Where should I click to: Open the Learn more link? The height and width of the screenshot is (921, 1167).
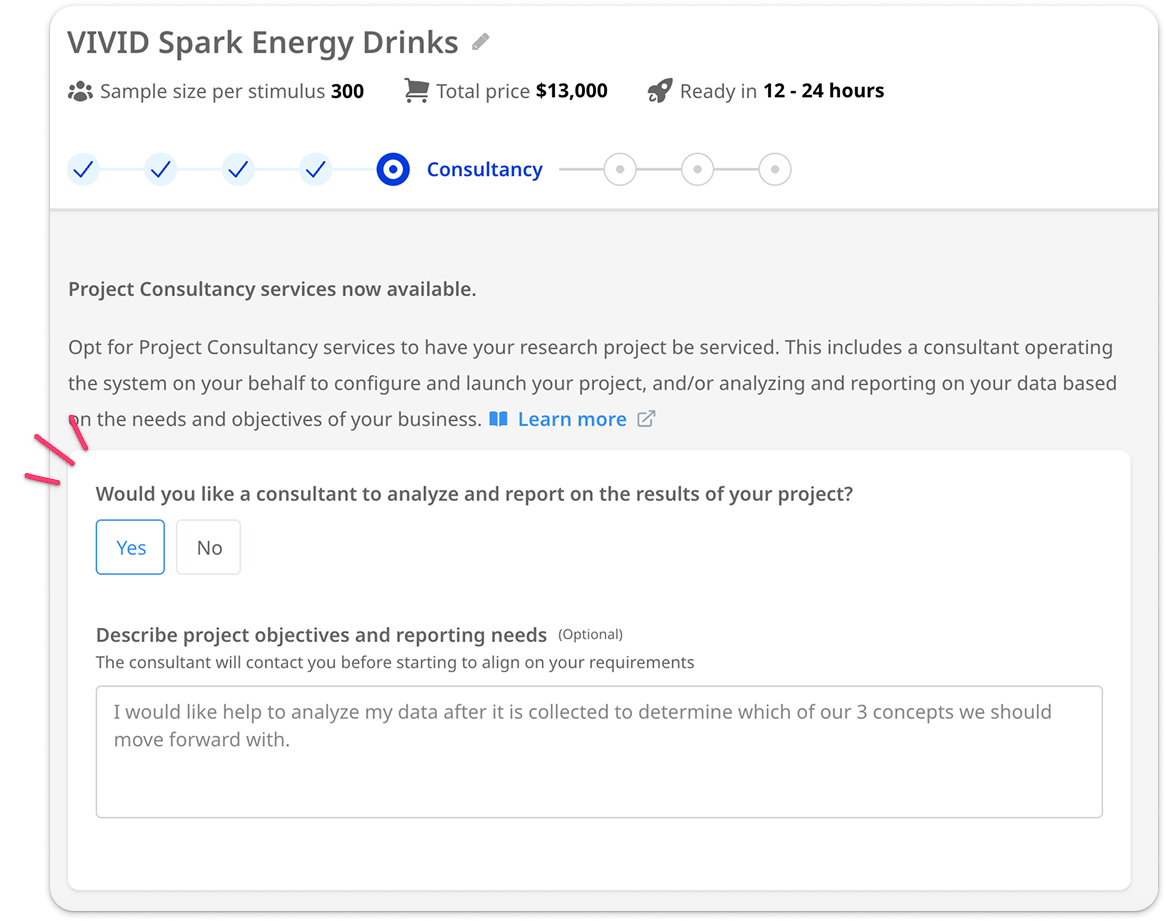coord(572,419)
